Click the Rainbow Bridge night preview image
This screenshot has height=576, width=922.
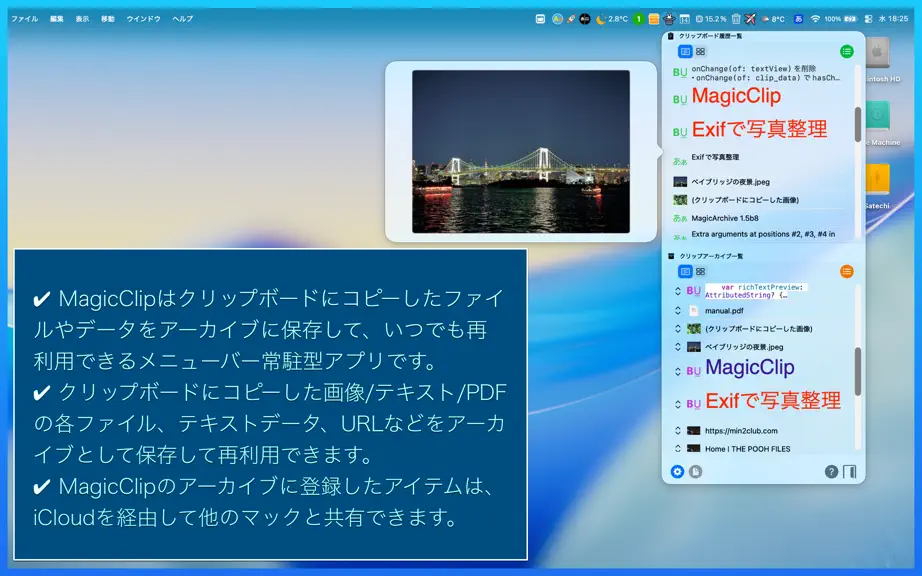(520, 152)
